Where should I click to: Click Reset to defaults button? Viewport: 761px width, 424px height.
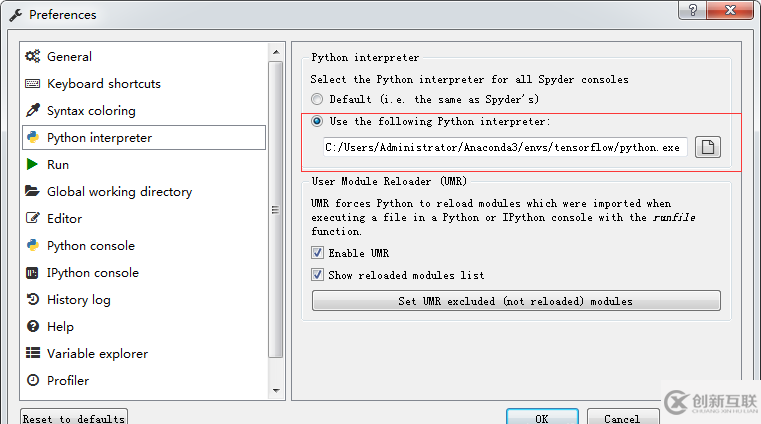point(74,417)
